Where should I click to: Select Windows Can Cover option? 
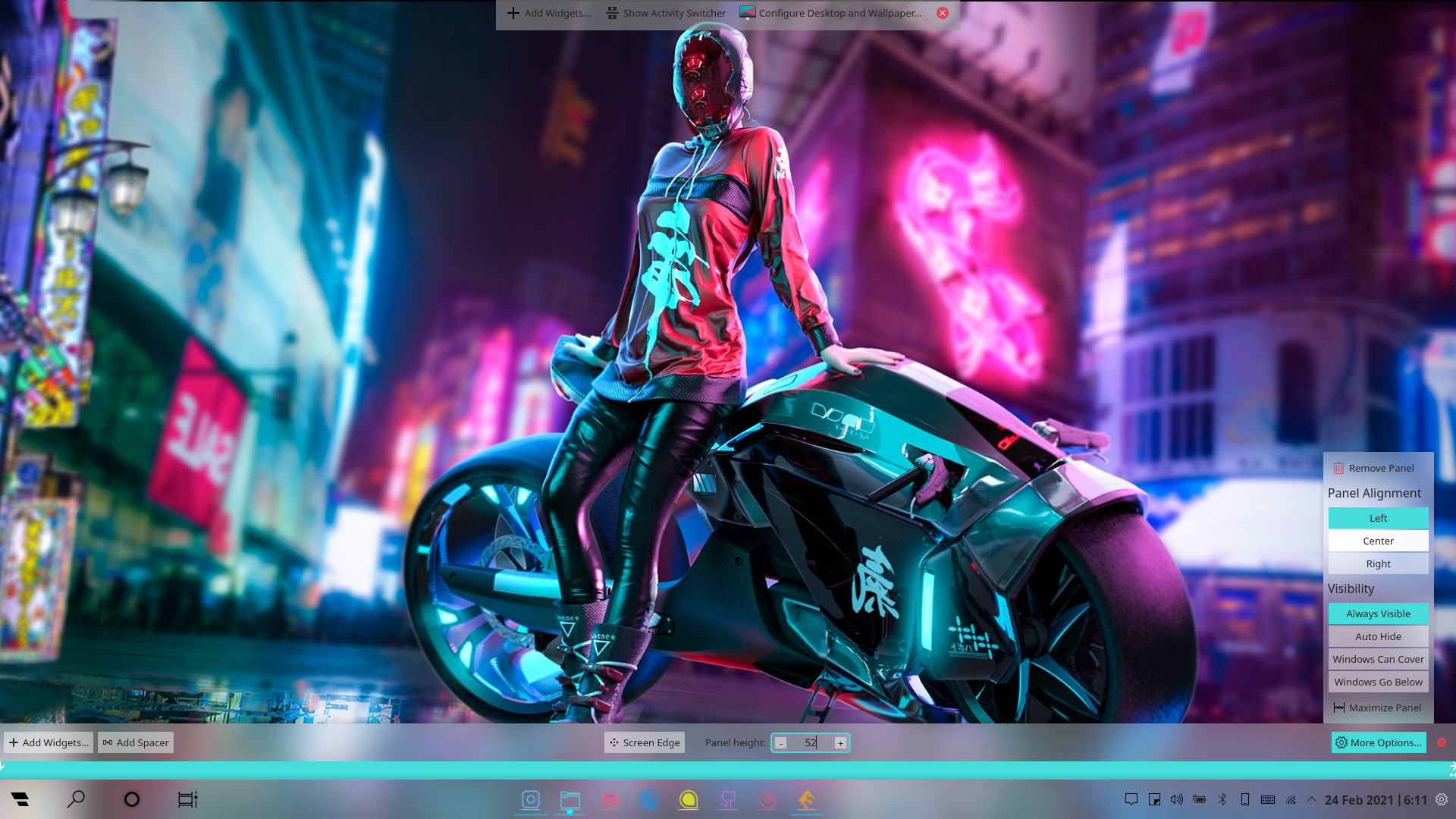[1378, 659]
